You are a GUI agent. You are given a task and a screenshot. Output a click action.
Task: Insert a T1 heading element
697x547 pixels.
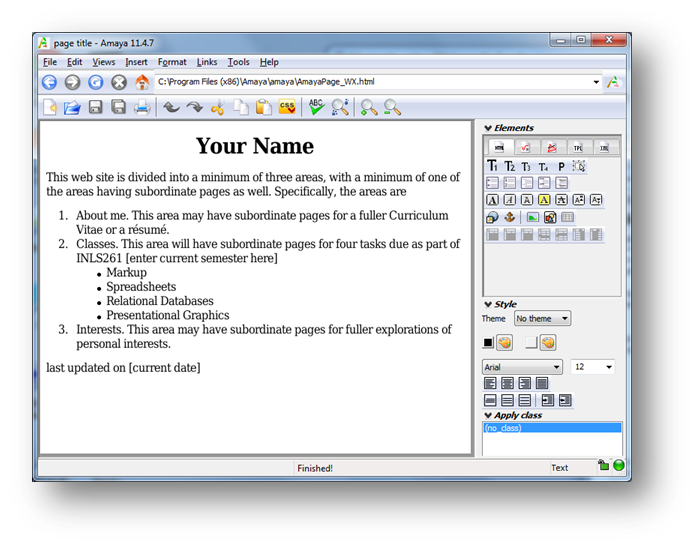point(492,166)
